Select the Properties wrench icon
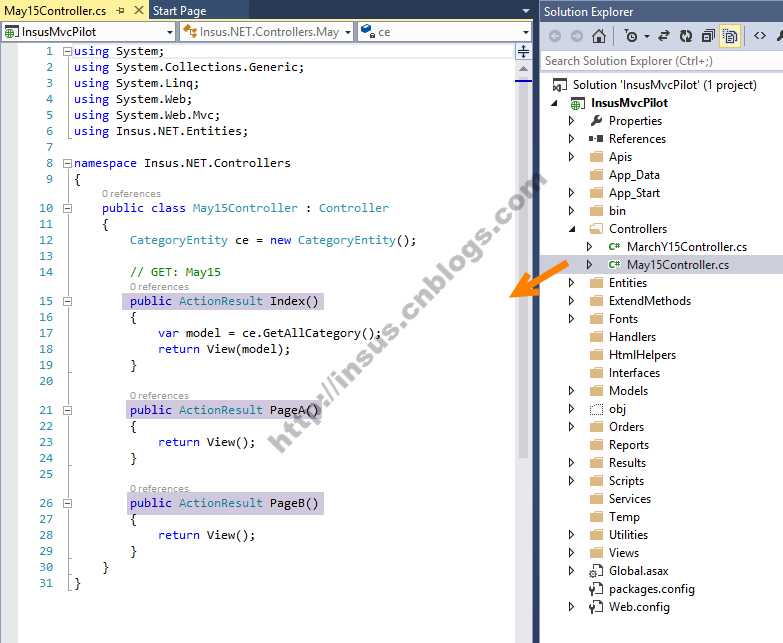 (x=596, y=121)
